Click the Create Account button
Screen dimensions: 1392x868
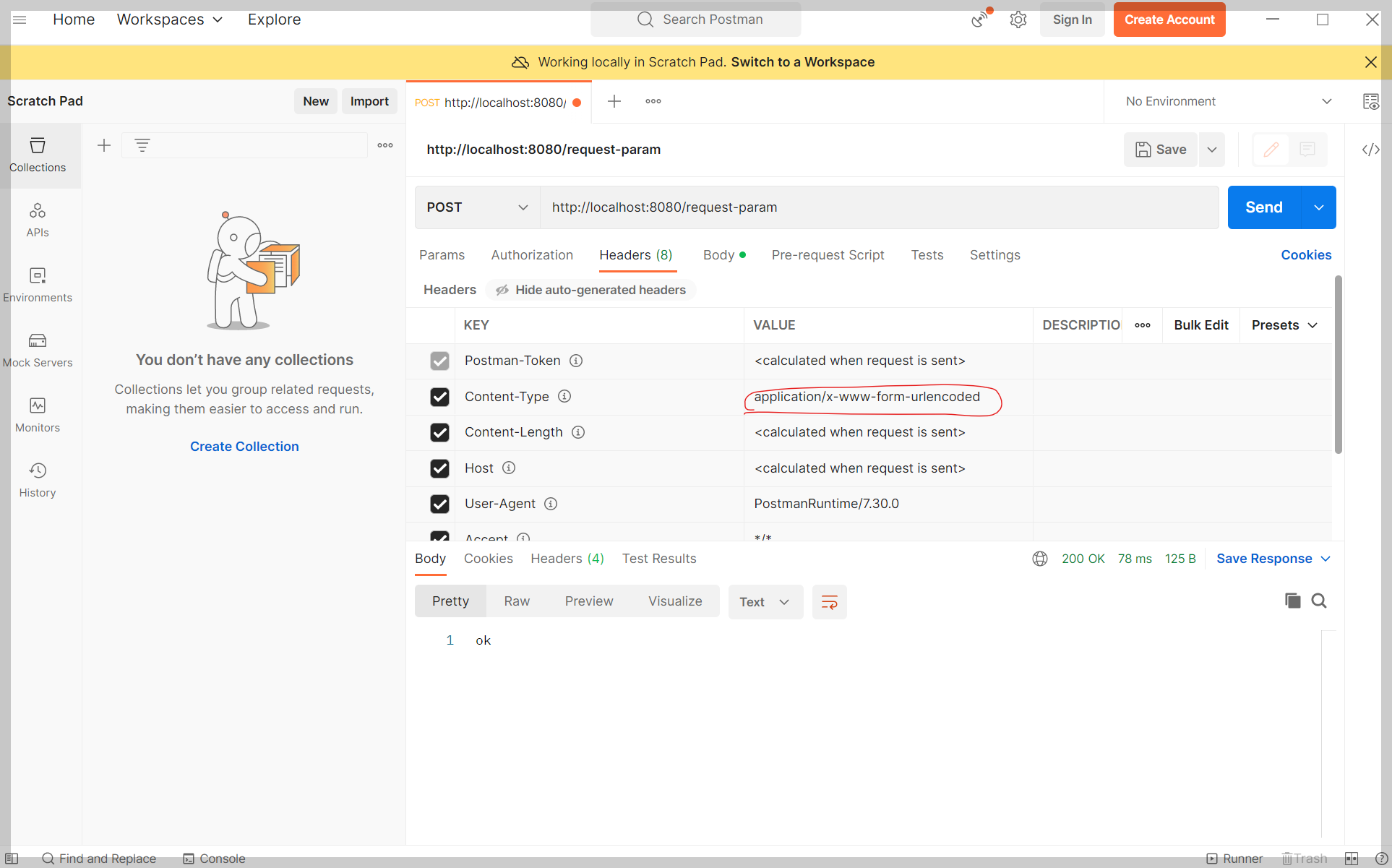point(1169,20)
